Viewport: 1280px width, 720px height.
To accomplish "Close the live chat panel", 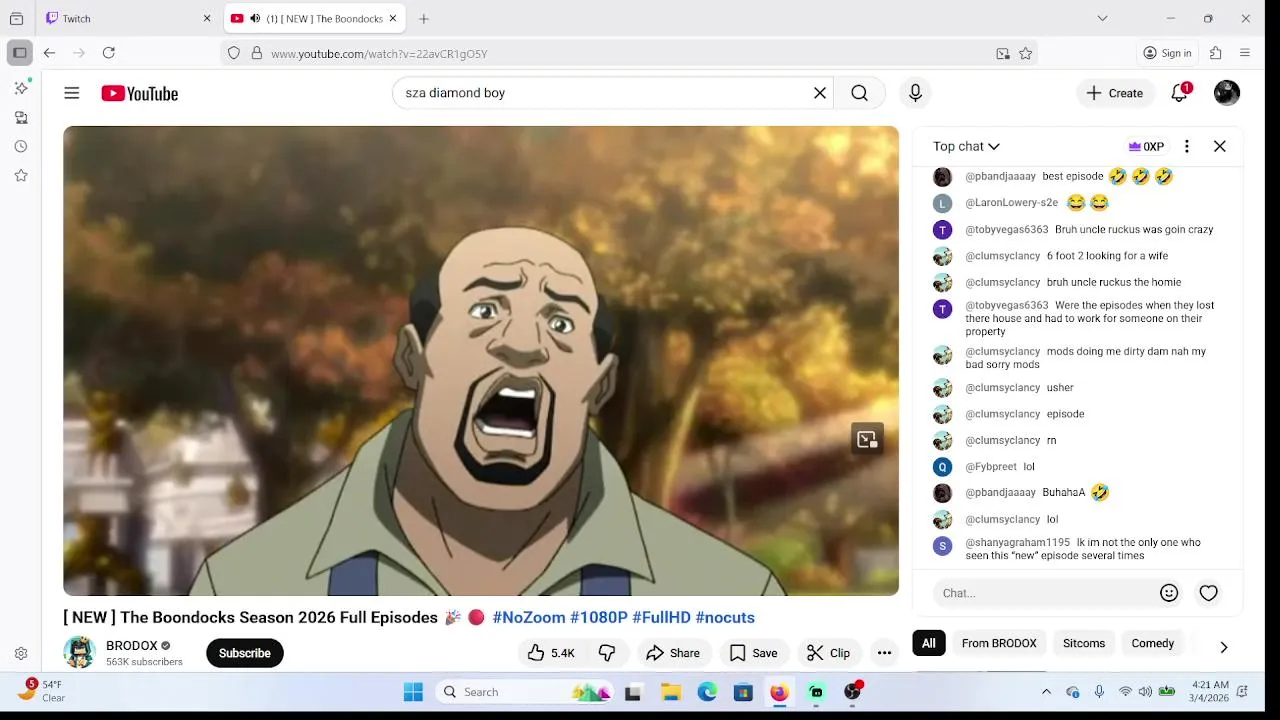I will [x=1220, y=146].
